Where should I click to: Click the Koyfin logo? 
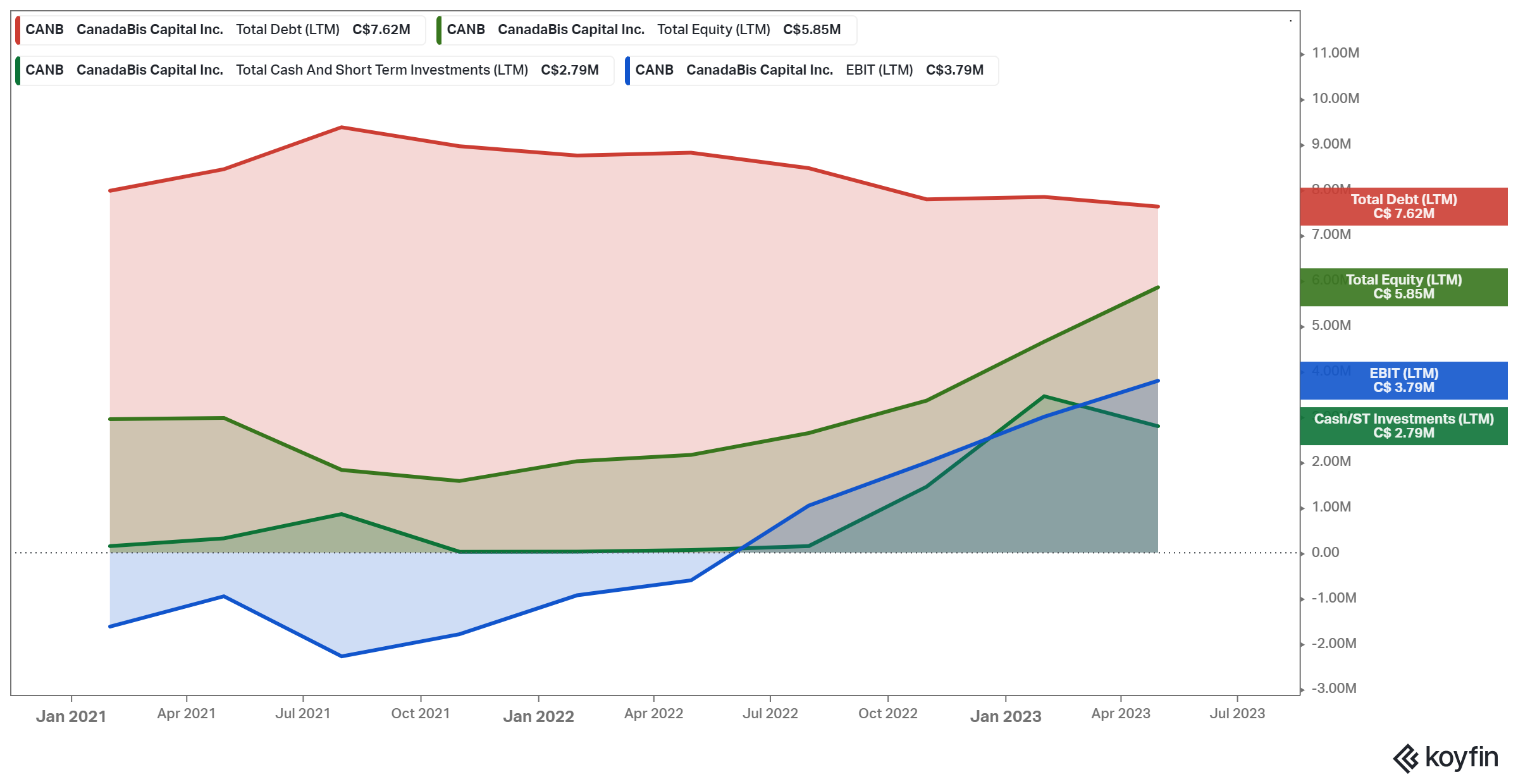click(1445, 758)
